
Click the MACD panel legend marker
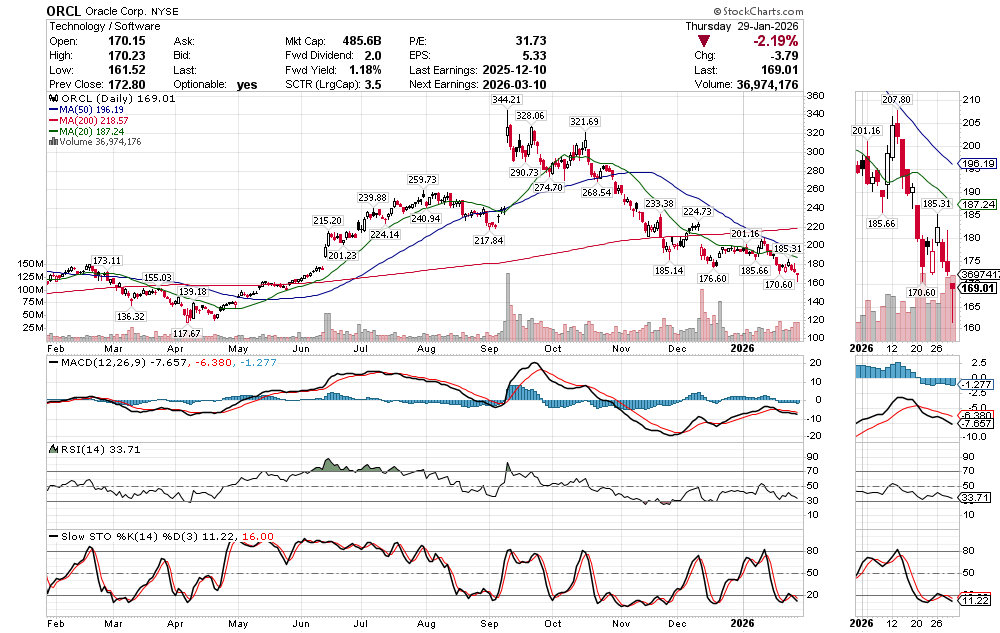pos(53,364)
